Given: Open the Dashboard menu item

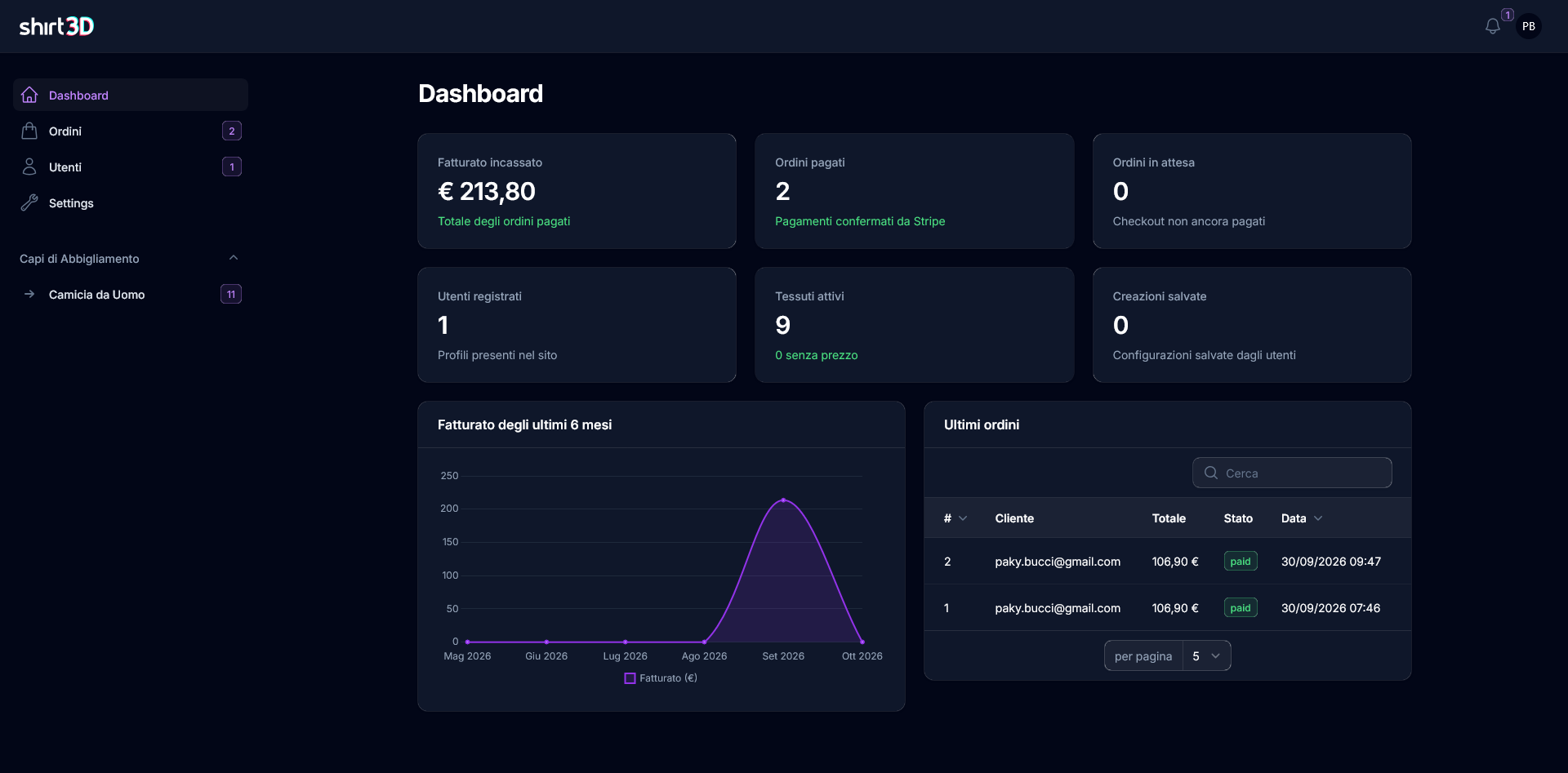Looking at the screenshot, I should 131,95.
